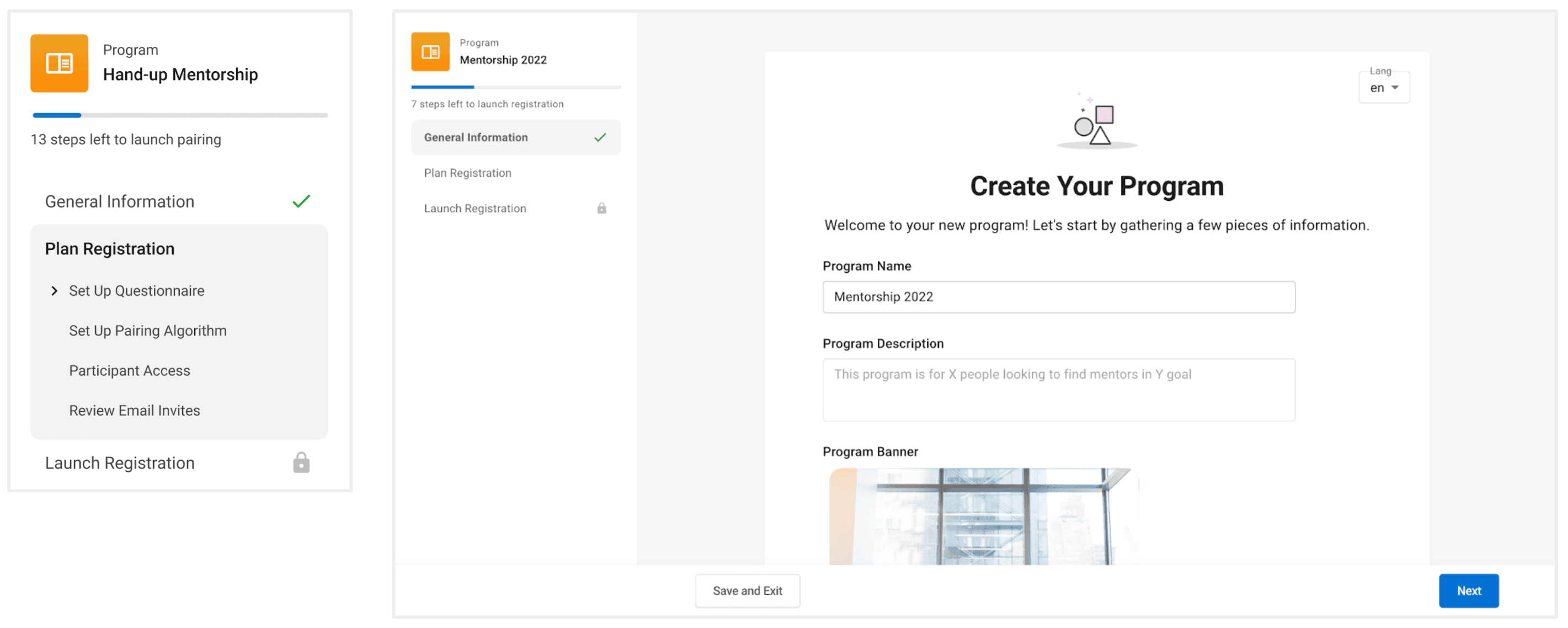This screenshot has width=1568, height=628.
Task: Click the Hand-up Mentorship program icon
Action: [59, 63]
